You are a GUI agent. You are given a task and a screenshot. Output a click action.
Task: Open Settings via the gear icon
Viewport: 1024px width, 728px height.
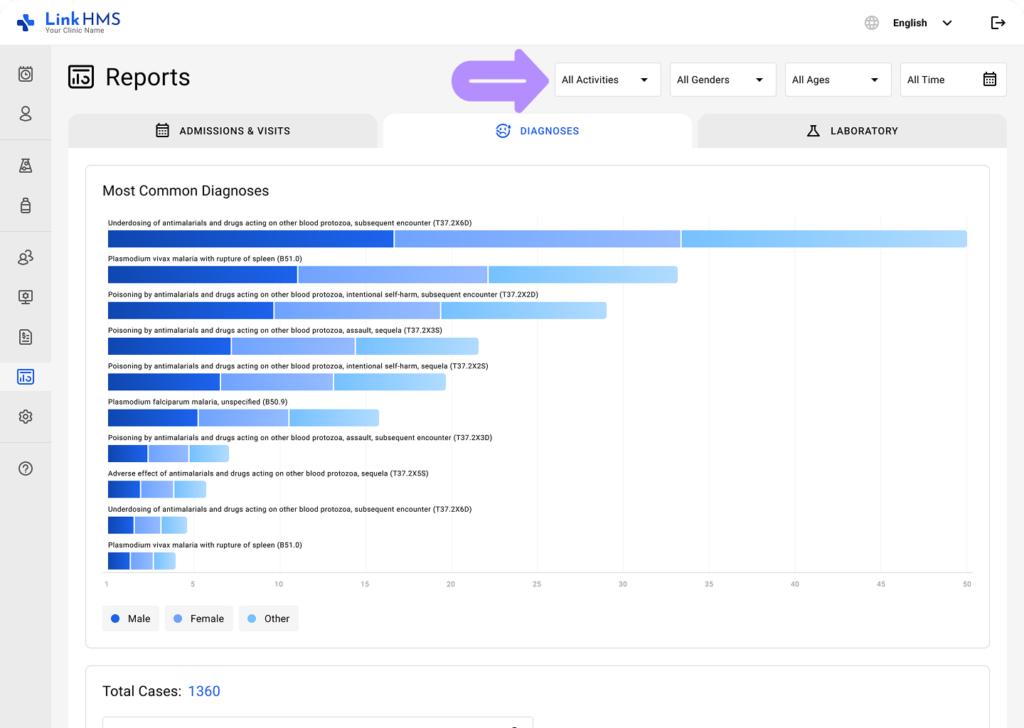(25, 417)
